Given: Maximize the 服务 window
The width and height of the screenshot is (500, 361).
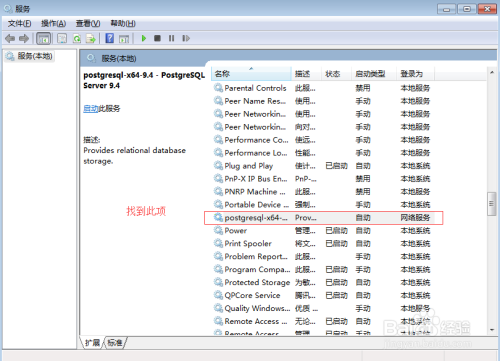Looking at the screenshot, I should click(467, 9).
